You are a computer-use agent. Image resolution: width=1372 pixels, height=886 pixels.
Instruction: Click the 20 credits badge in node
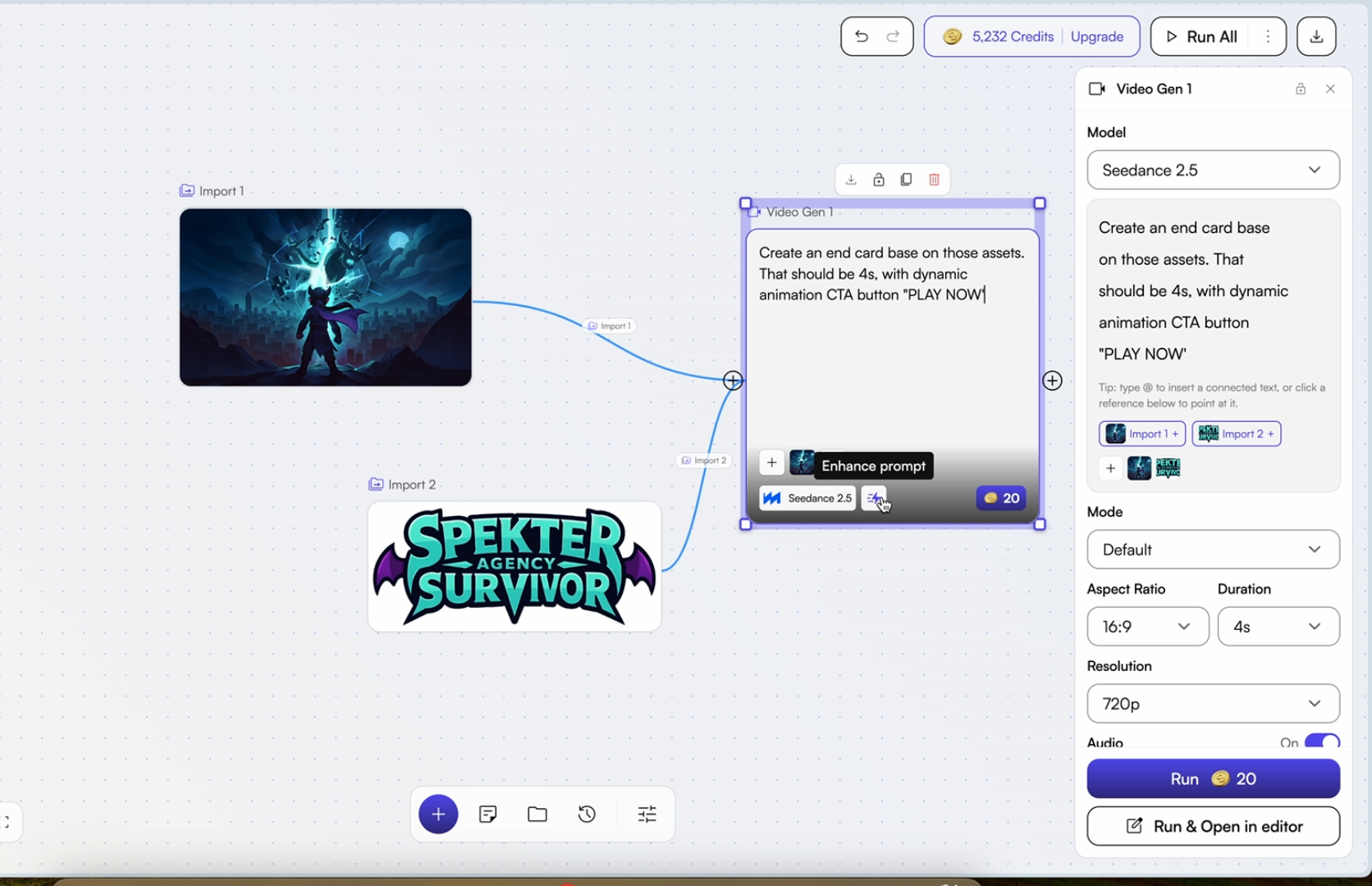[x=1001, y=498]
